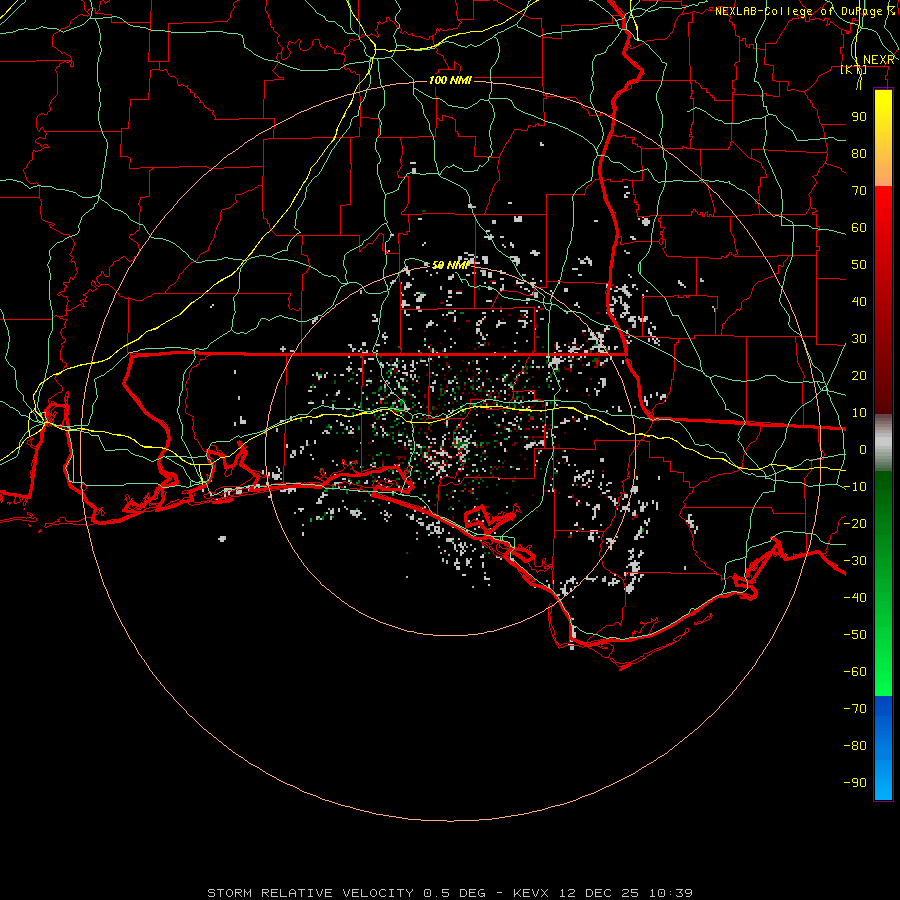This screenshot has height=900, width=900.
Task: Click the -50 value on the velocity scale
Action: 855,635
